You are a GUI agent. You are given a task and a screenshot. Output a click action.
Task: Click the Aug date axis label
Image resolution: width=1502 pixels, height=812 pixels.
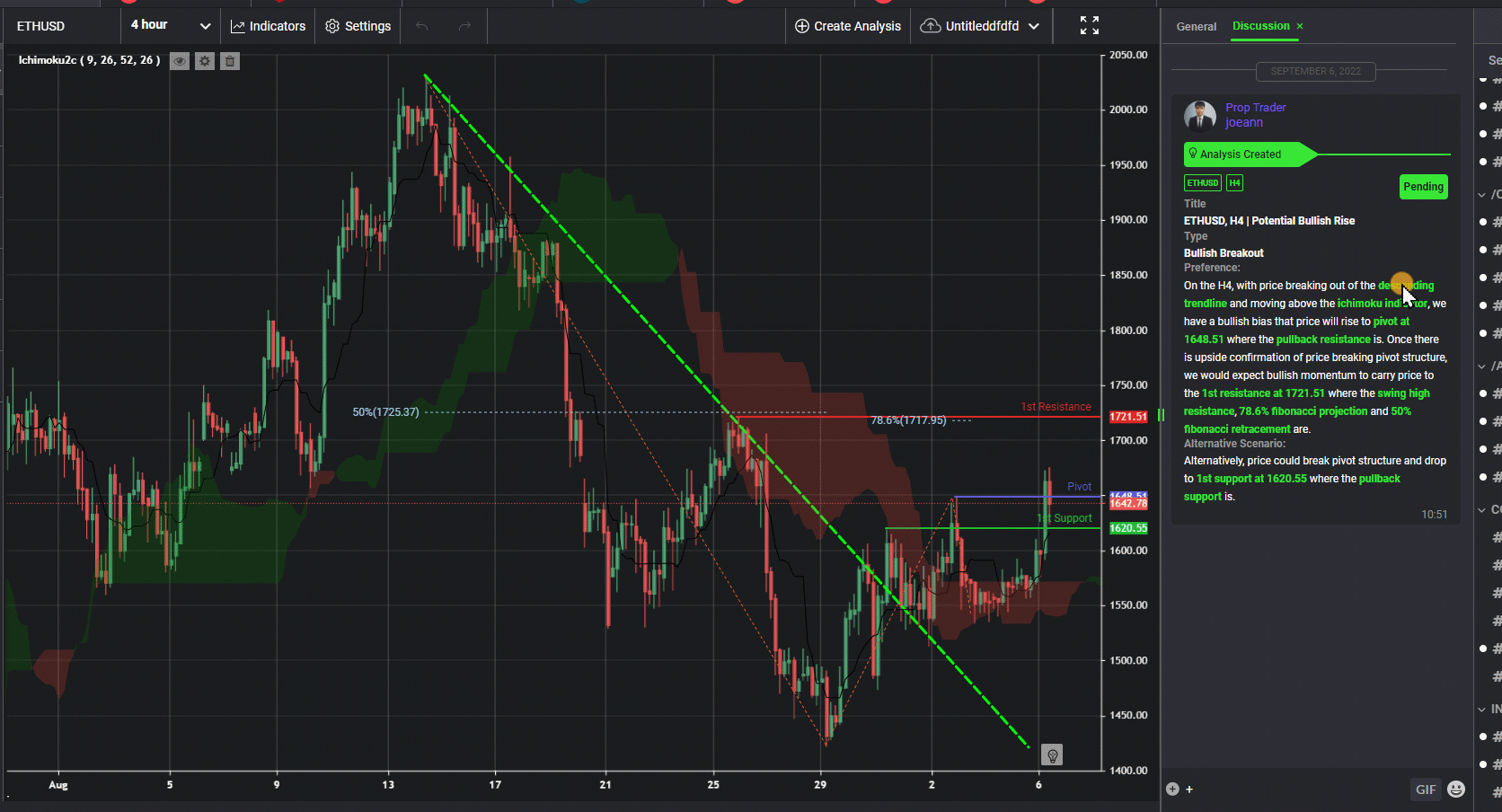58,785
